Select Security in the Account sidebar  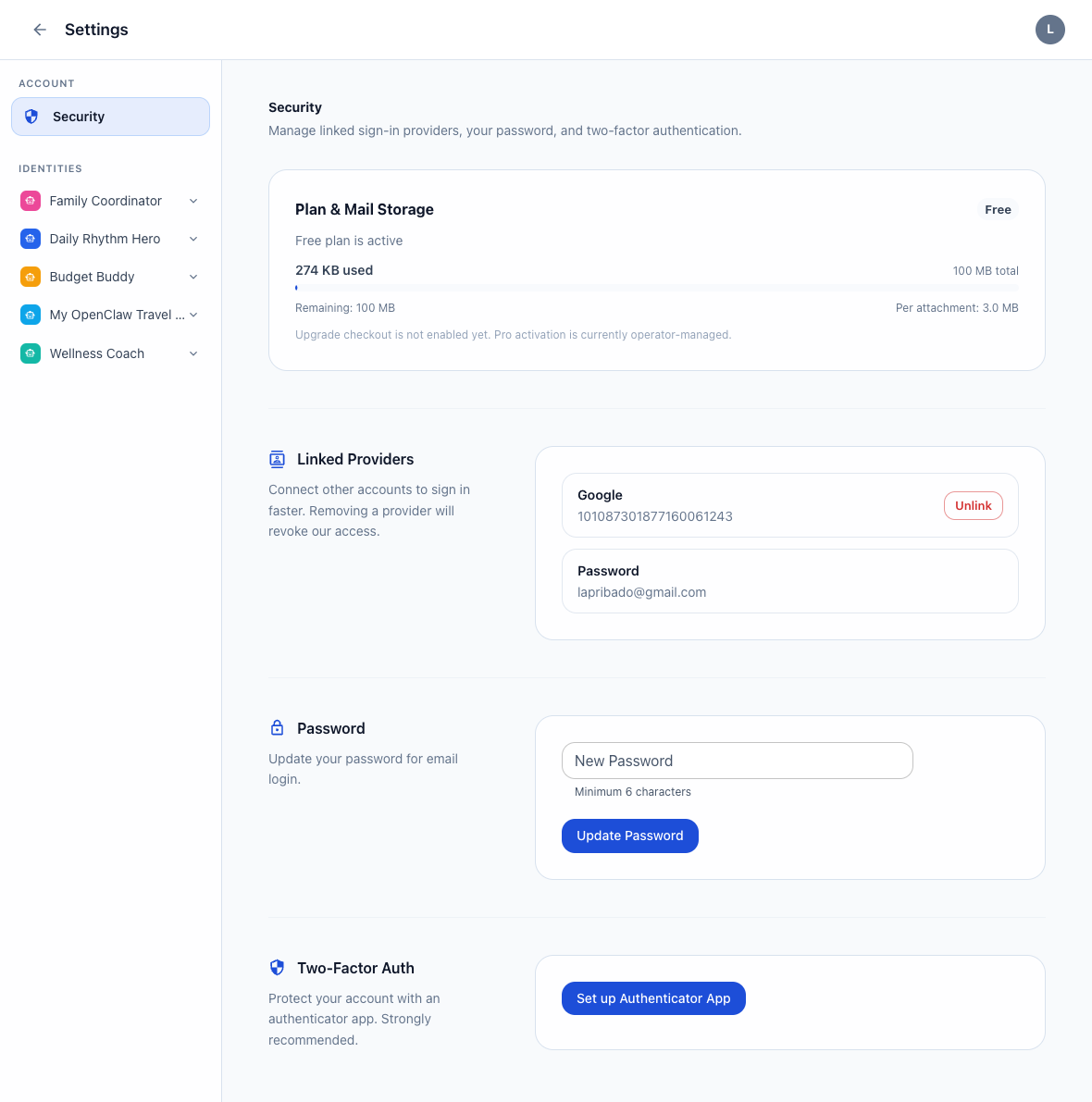pos(110,116)
